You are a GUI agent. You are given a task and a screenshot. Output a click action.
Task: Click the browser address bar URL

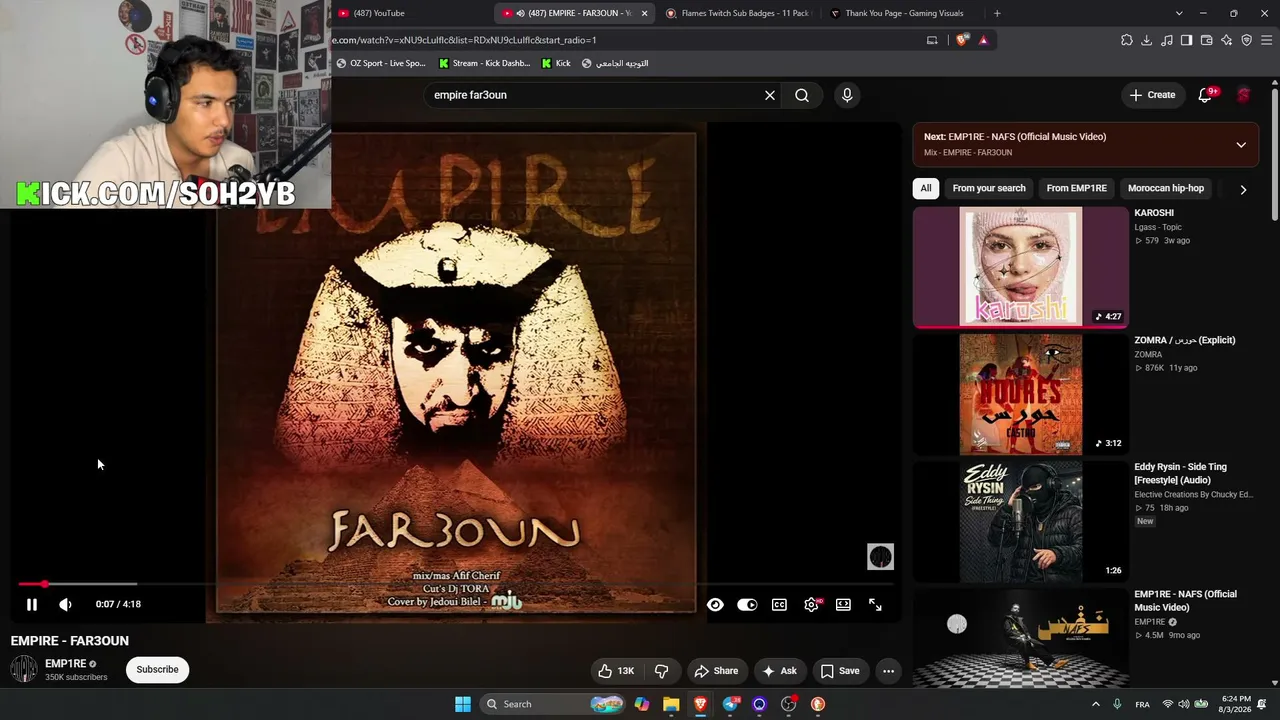464,40
